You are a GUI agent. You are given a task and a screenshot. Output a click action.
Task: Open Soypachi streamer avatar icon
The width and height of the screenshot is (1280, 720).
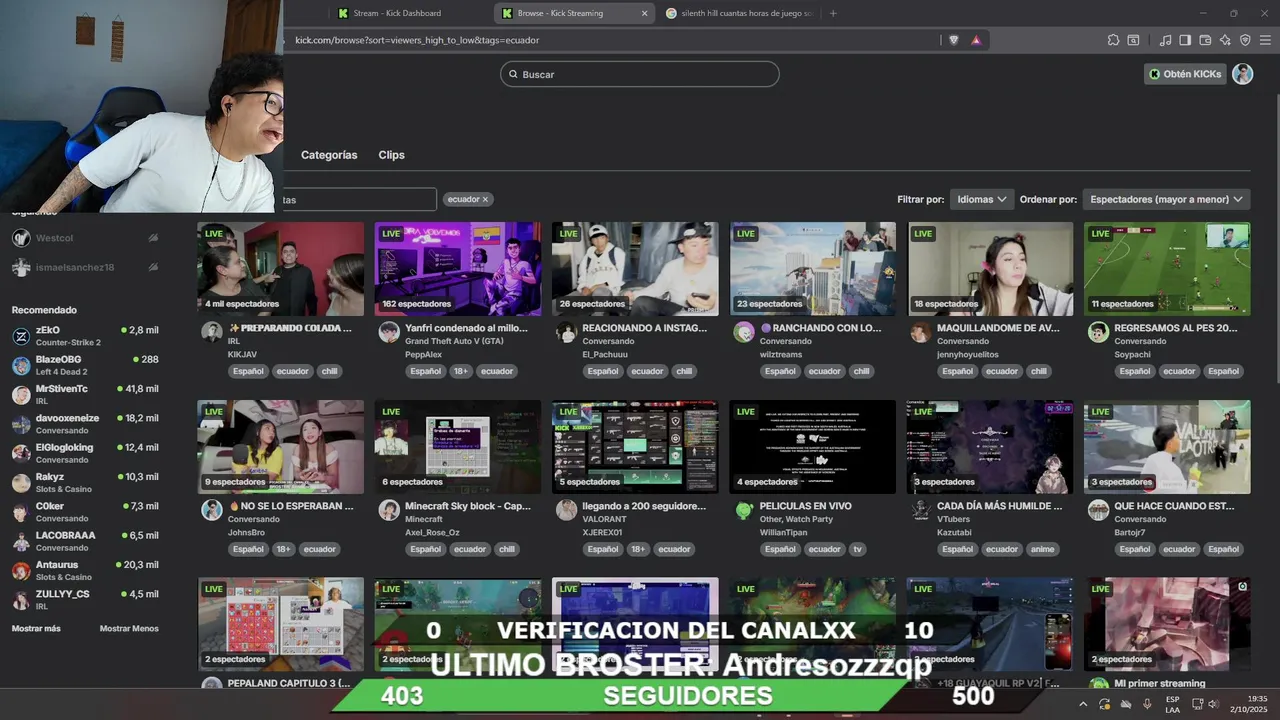point(1098,333)
